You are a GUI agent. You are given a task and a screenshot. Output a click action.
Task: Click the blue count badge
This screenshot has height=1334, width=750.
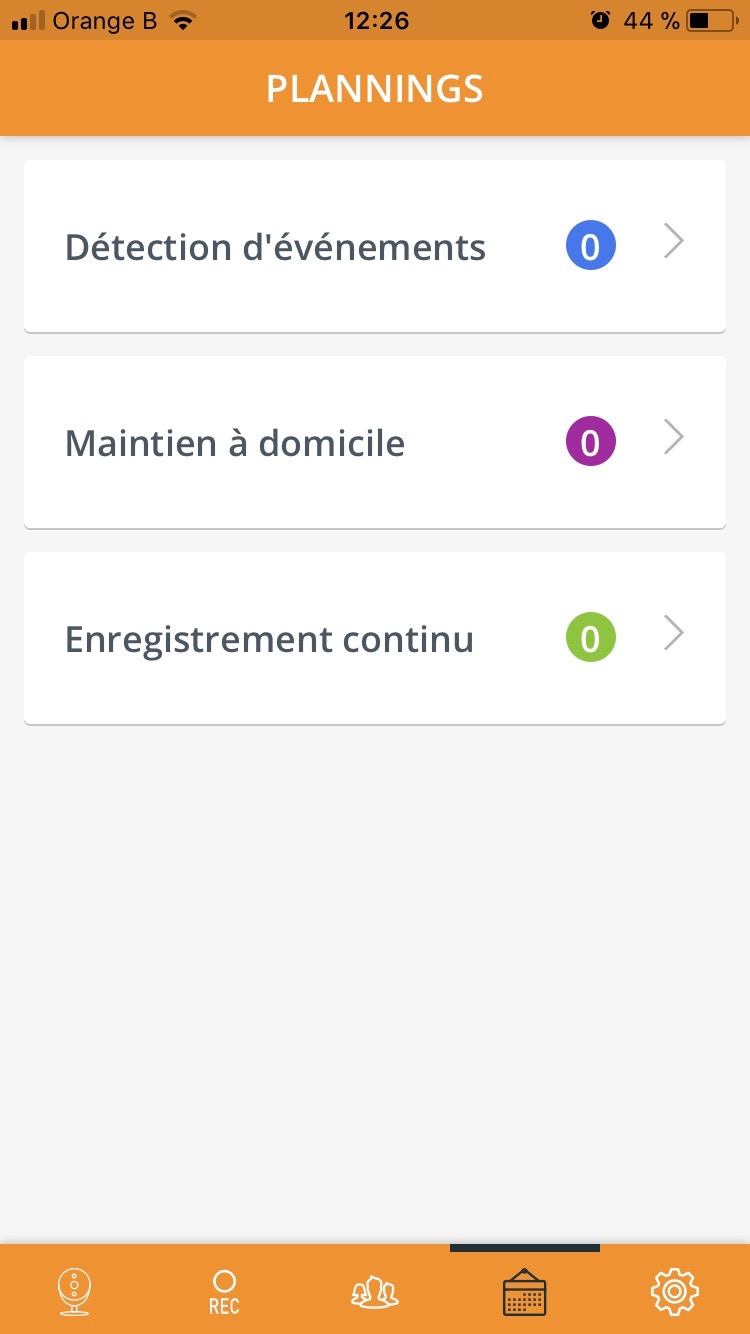tap(590, 246)
